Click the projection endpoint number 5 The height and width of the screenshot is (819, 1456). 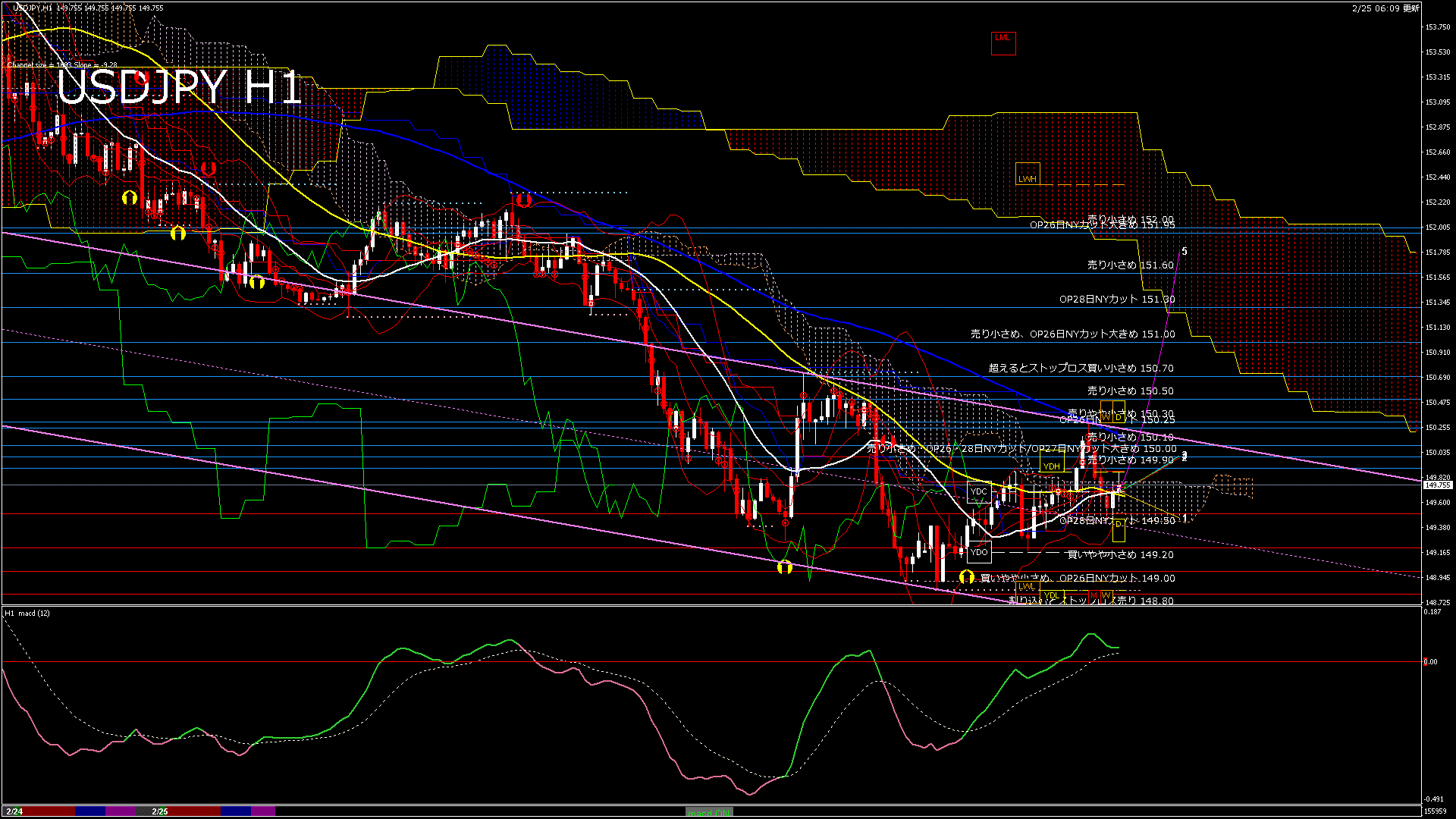(x=1185, y=252)
